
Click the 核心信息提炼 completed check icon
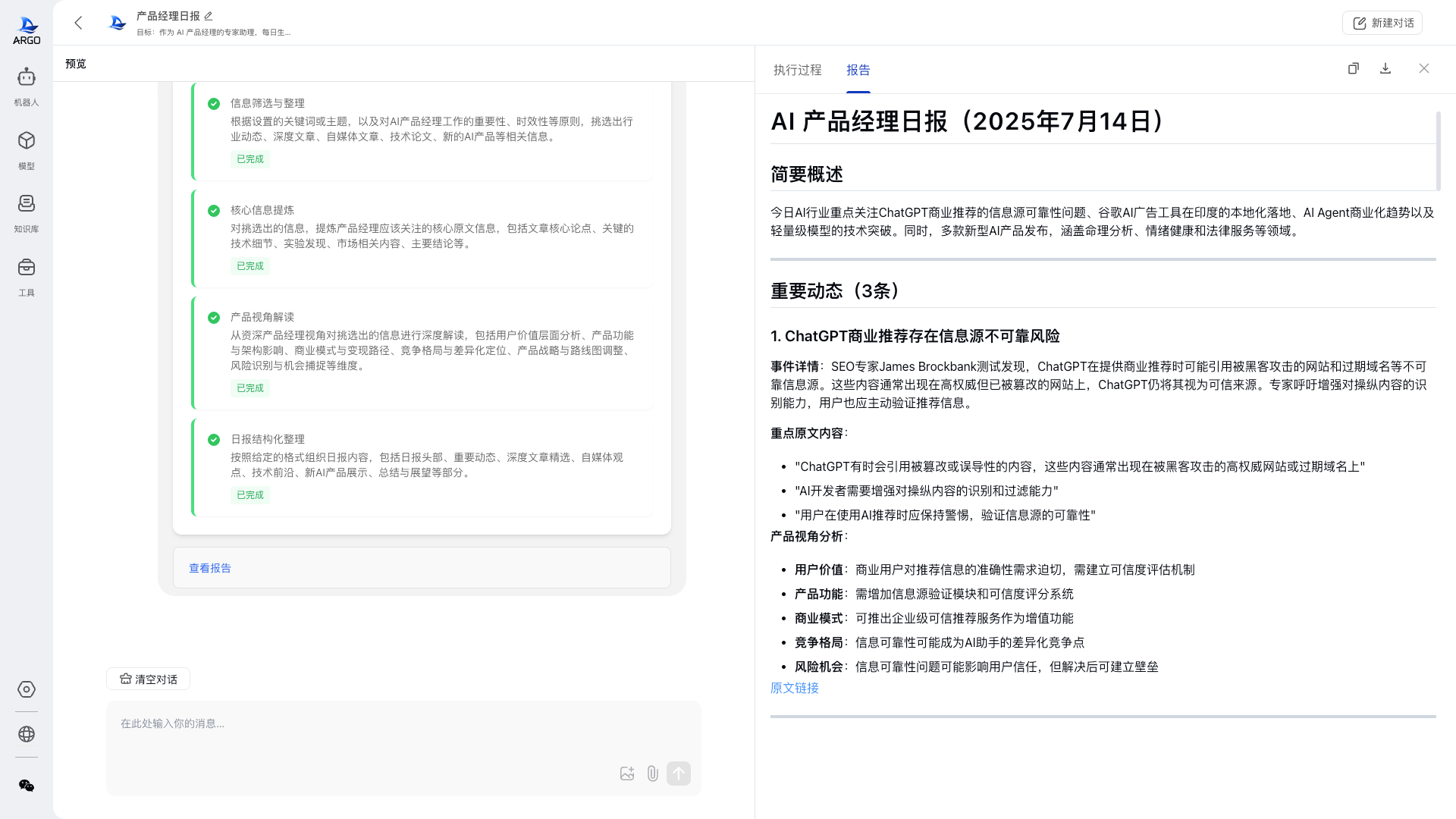coord(214,211)
